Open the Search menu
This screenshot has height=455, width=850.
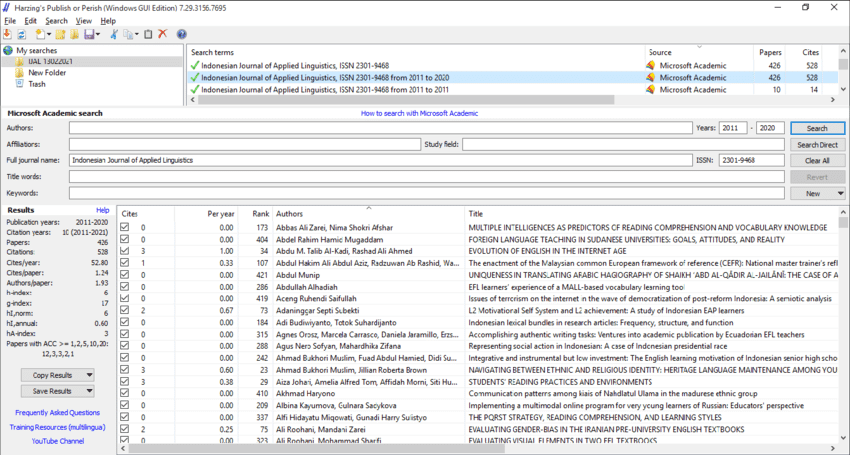coord(56,20)
